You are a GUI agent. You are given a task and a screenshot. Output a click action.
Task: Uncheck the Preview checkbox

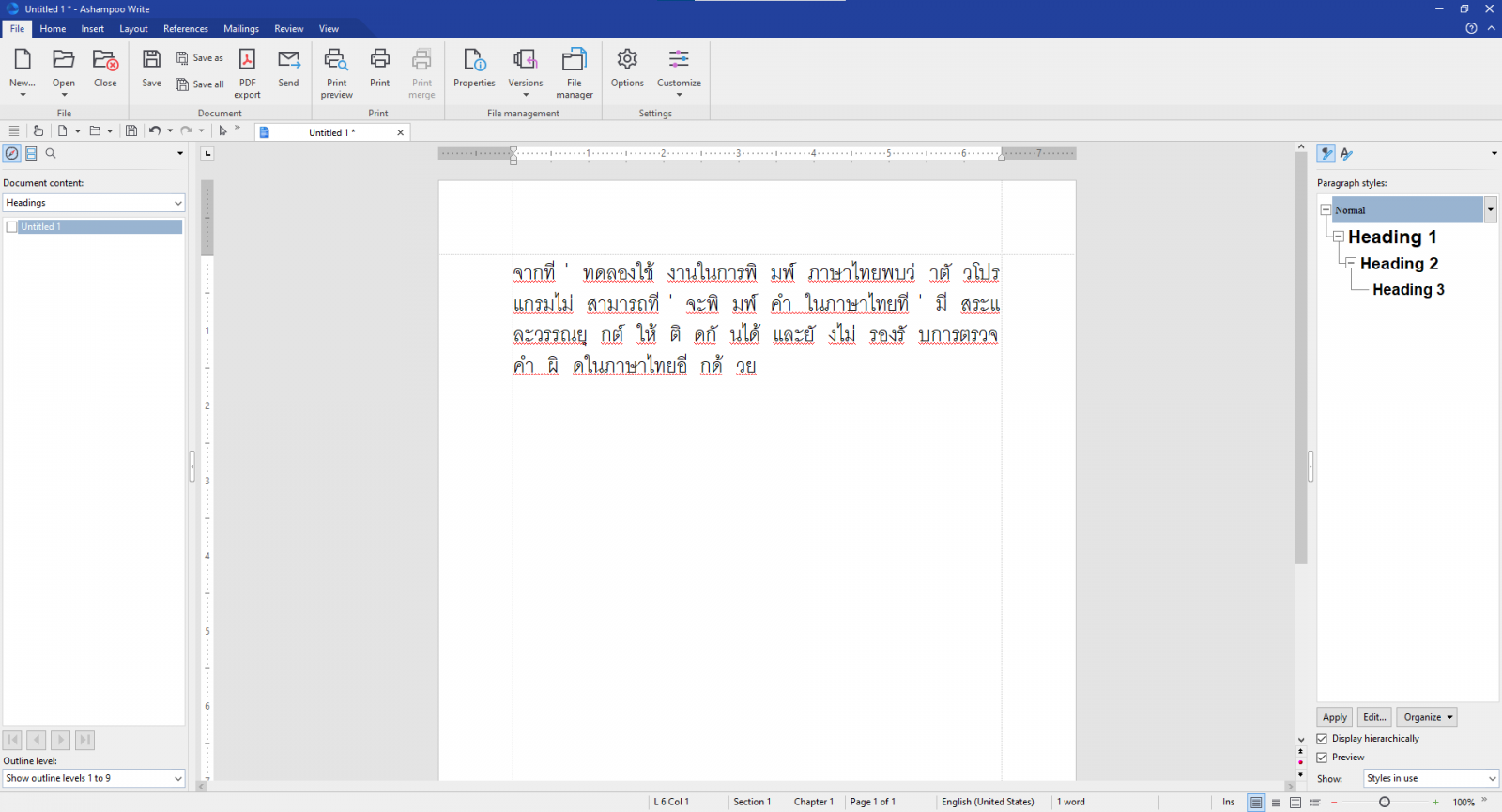click(1322, 758)
